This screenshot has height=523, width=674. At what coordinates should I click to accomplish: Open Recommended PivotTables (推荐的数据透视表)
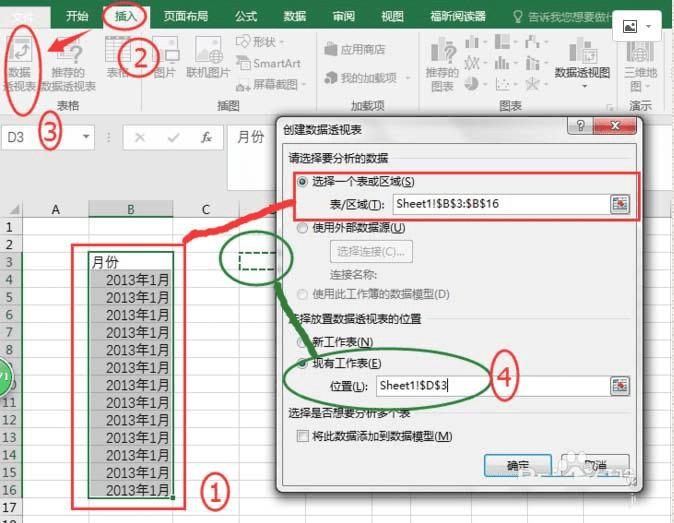coord(69,64)
